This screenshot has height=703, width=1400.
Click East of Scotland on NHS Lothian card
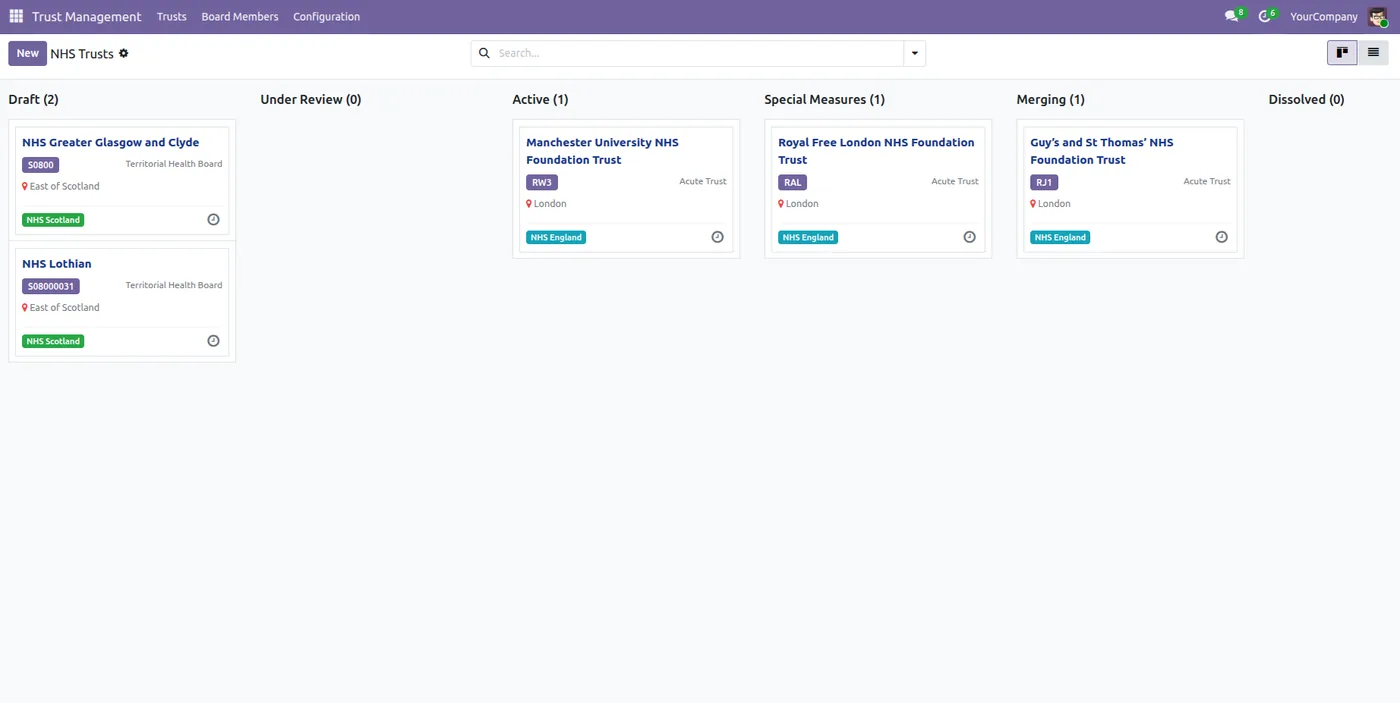65,307
